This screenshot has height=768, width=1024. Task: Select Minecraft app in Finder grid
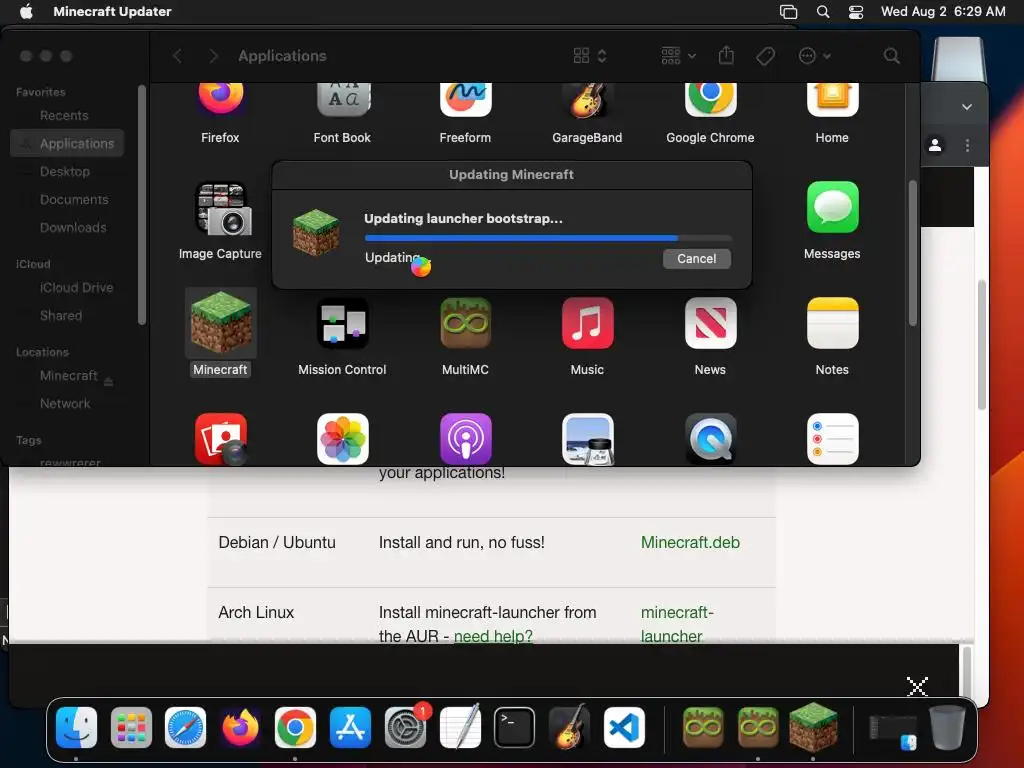221,323
